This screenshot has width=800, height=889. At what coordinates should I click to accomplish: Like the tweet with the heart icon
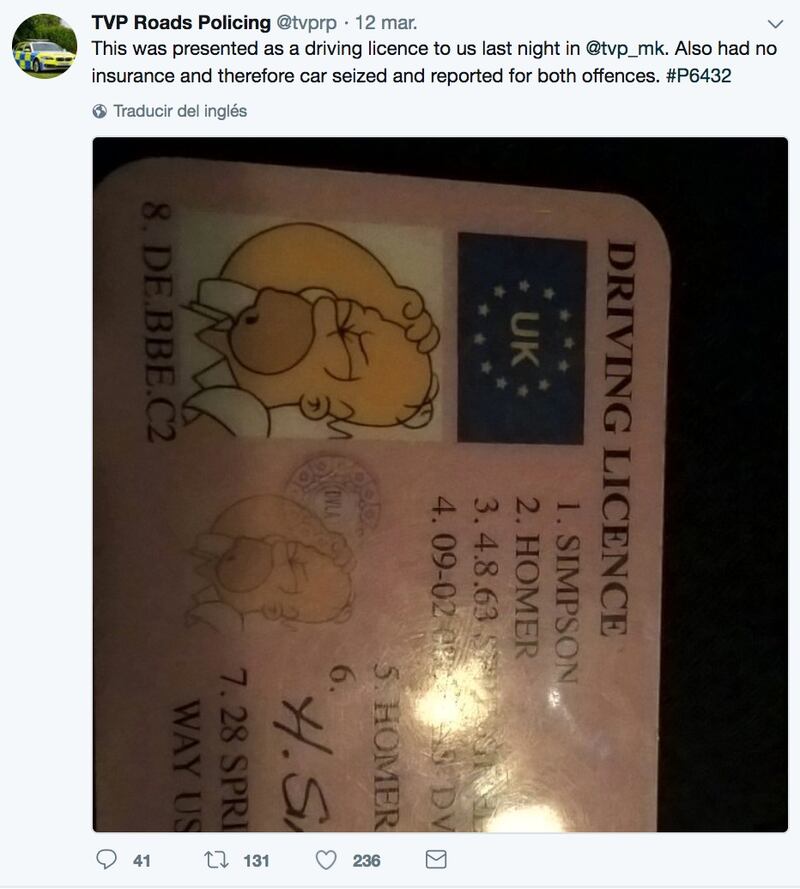click(326, 860)
